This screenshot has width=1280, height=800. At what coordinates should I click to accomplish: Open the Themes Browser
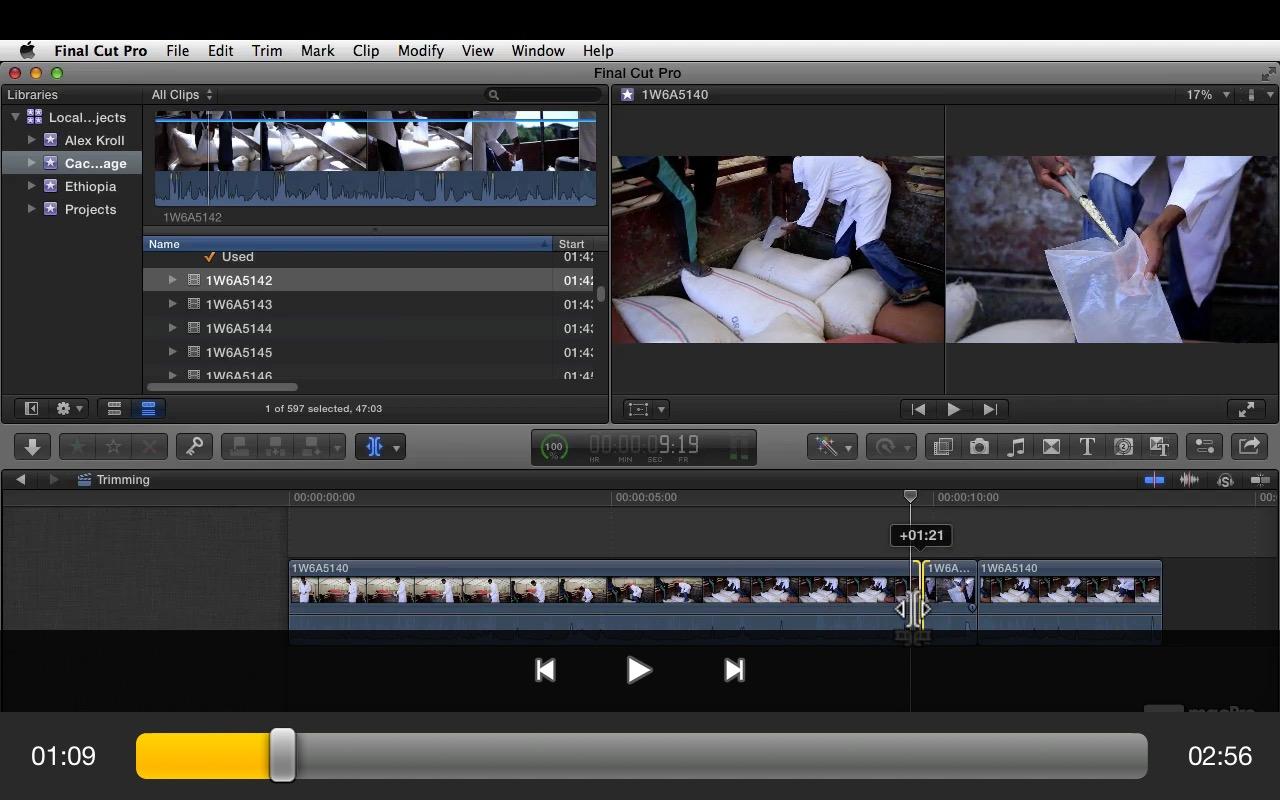1159,447
